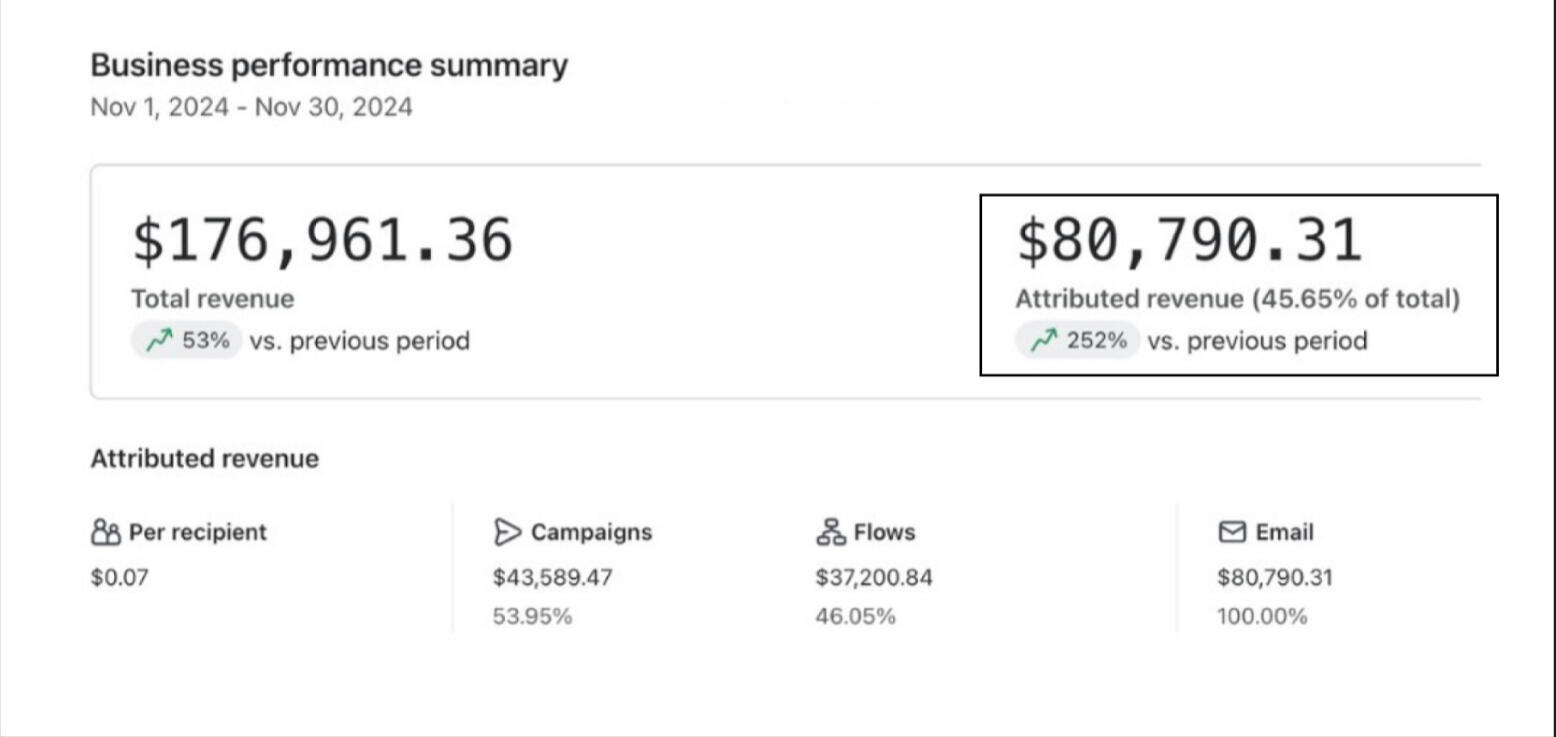Click the Flows hierarchy icon
Viewport: 1556px width, 737px height.
tap(831, 532)
